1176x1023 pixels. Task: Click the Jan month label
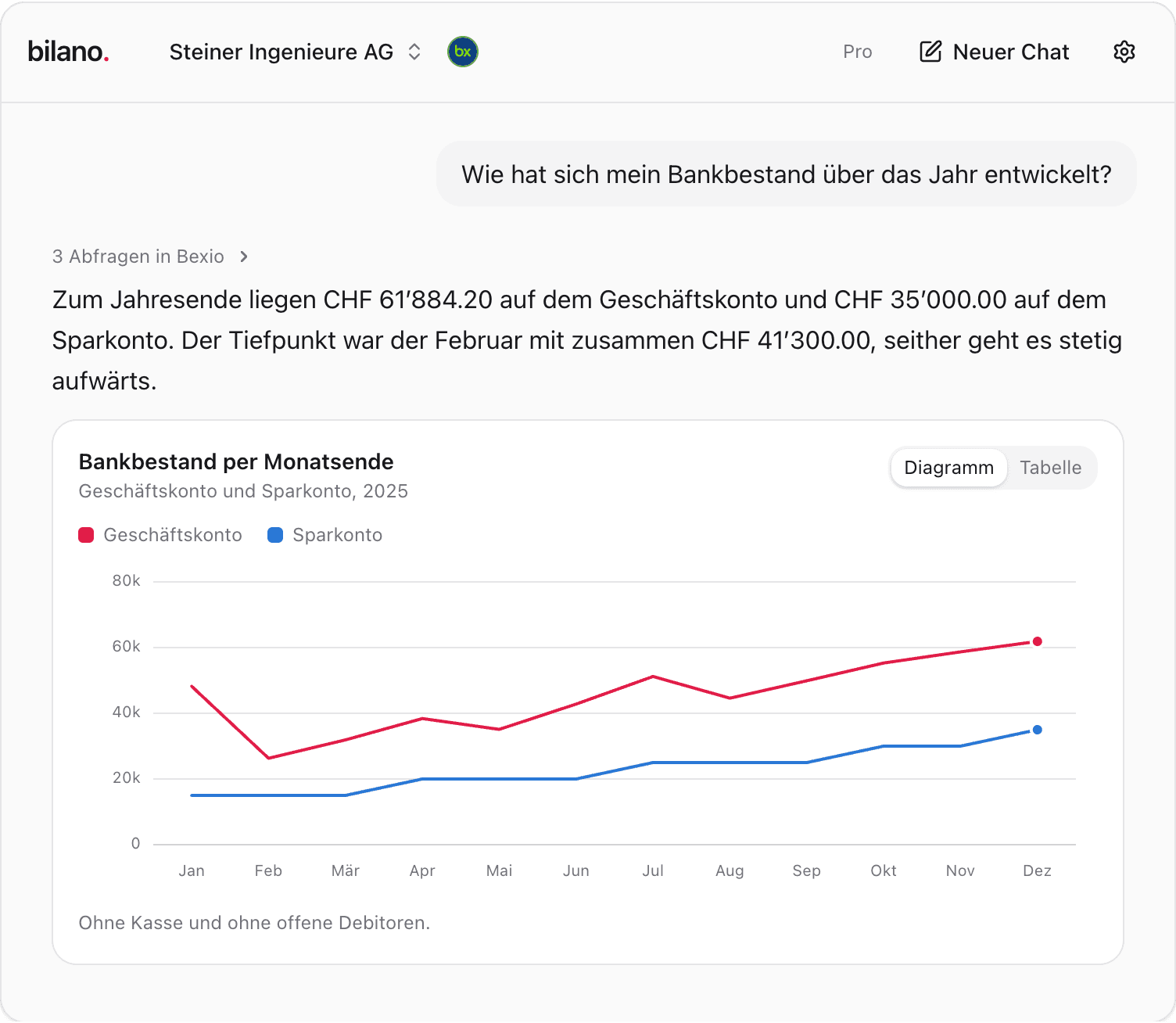coord(192,870)
